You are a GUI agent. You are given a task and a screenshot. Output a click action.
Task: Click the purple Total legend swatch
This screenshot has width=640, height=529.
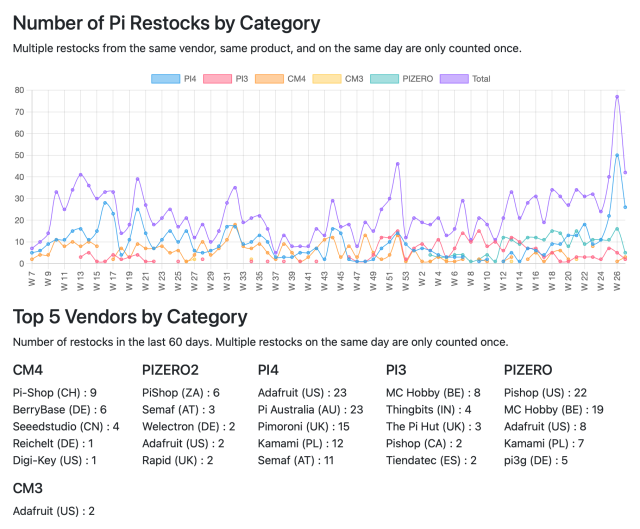[x=453, y=79]
